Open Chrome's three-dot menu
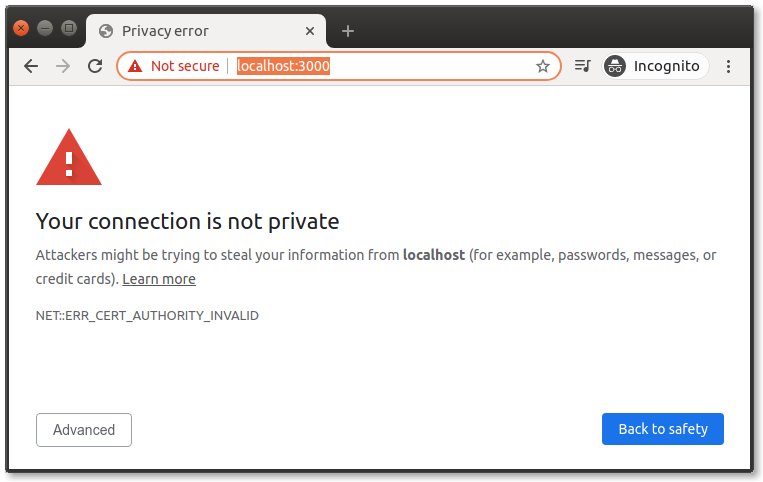The height and width of the screenshot is (482, 763). 728,66
